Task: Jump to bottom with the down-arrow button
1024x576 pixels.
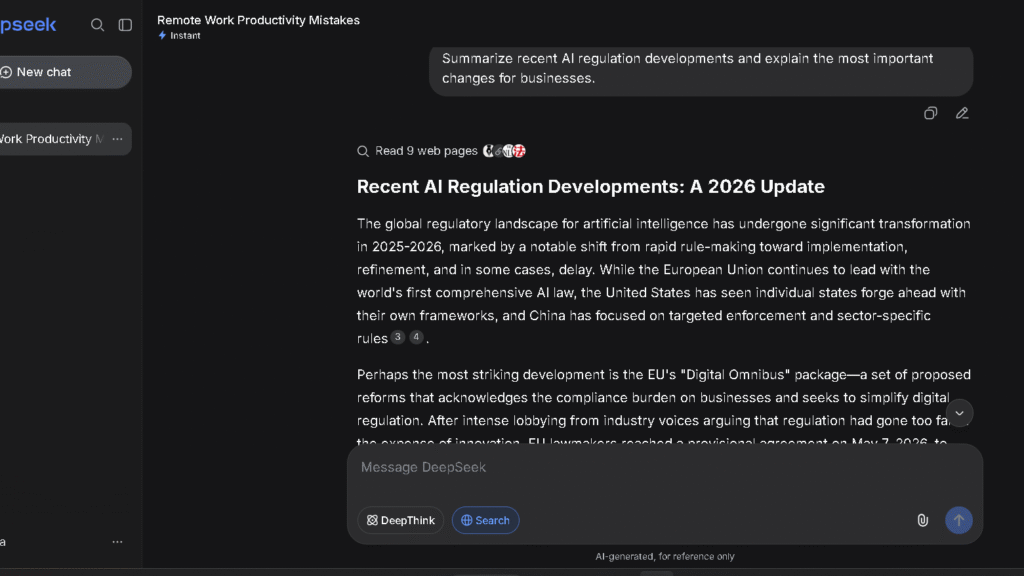Action: tap(959, 413)
